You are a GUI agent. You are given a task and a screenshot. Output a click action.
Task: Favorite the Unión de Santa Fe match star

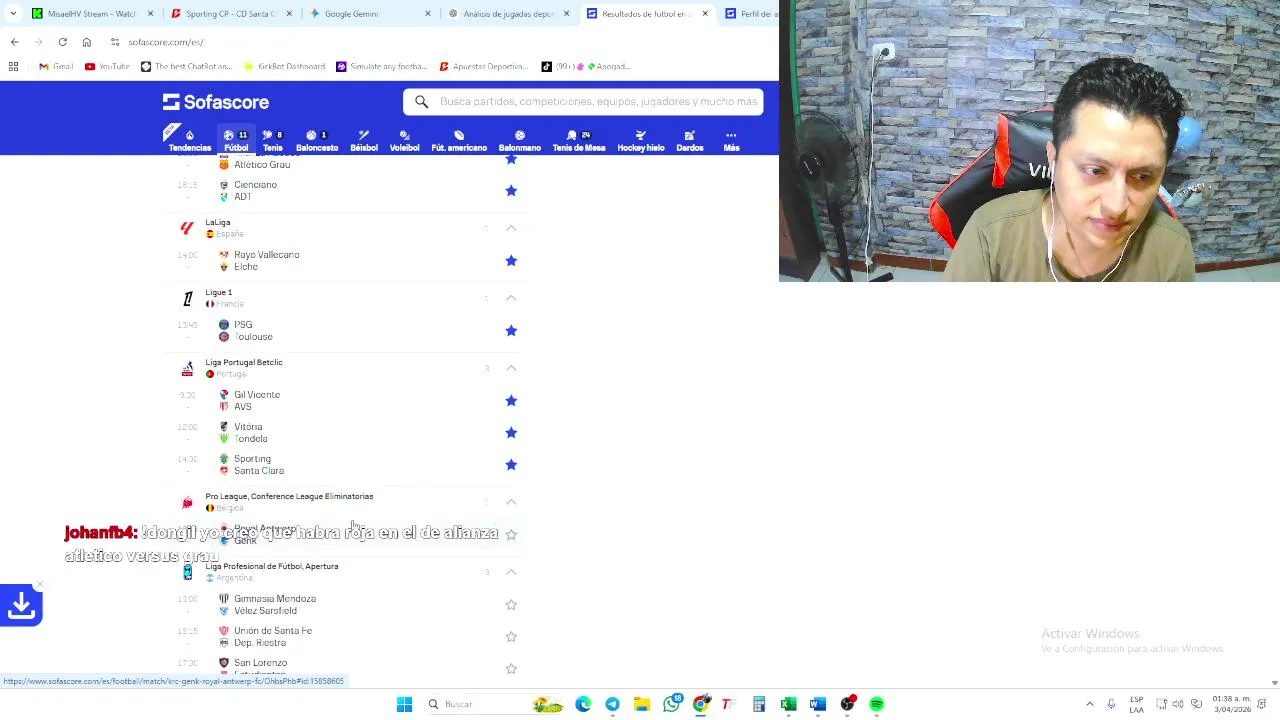511,636
